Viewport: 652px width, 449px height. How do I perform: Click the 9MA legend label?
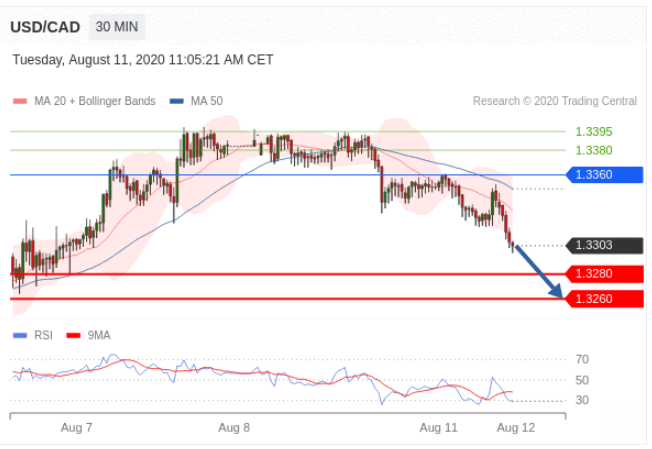click(x=99, y=336)
